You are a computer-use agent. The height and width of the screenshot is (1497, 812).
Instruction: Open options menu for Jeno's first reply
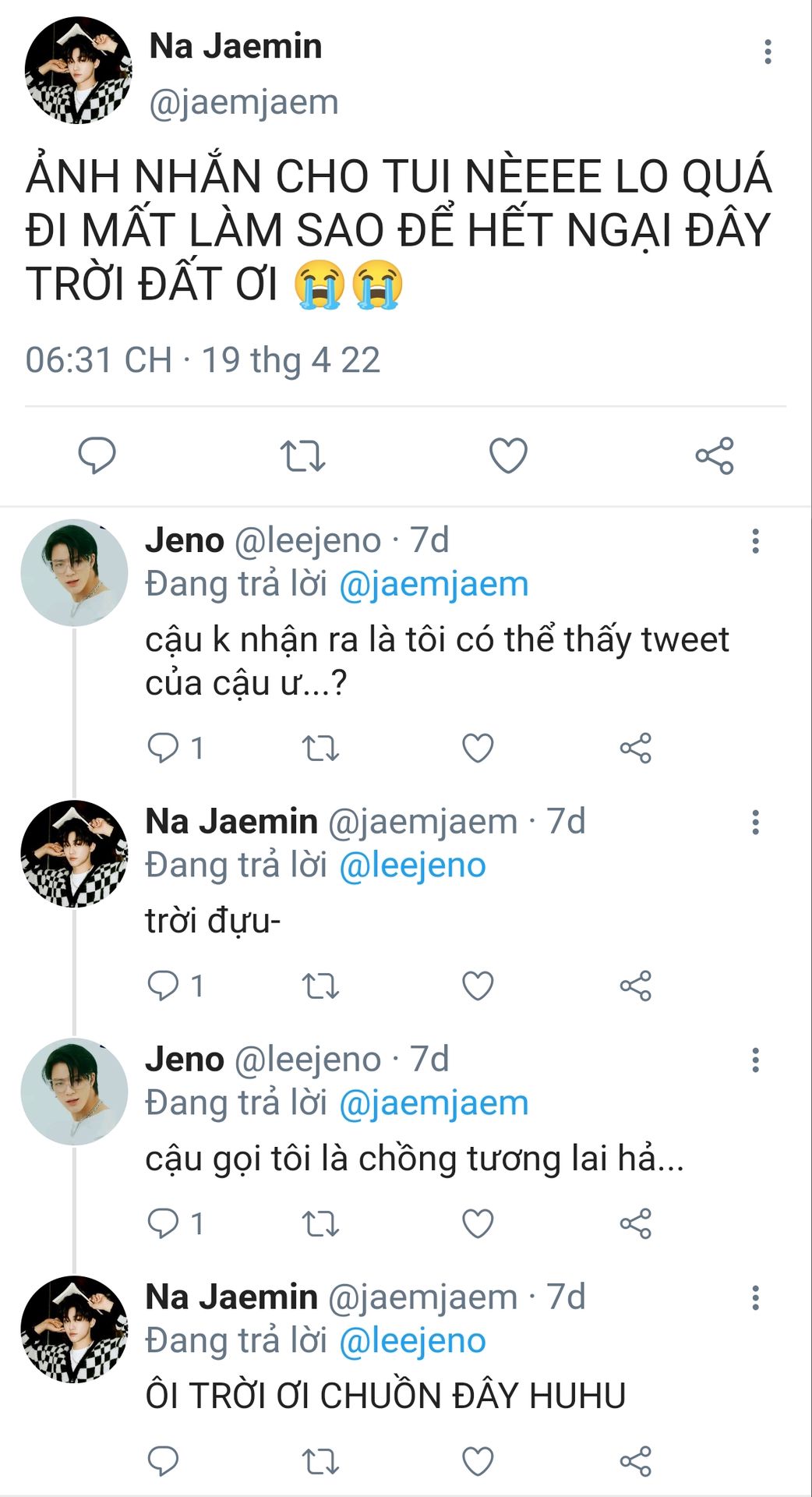(755, 541)
